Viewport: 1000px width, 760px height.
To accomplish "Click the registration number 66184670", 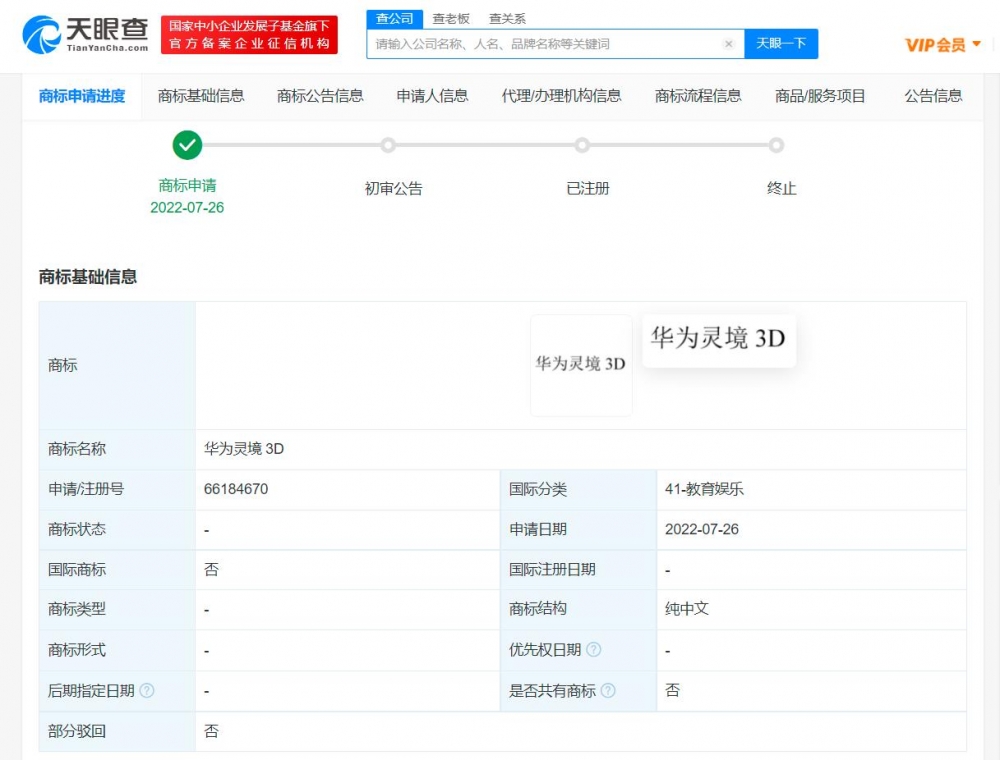I will click(x=236, y=490).
